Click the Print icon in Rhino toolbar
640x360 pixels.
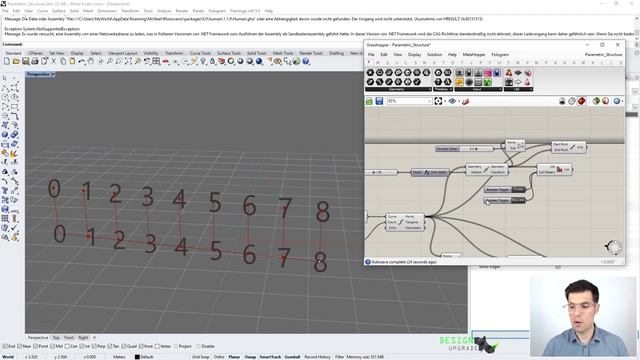[x=35, y=61]
